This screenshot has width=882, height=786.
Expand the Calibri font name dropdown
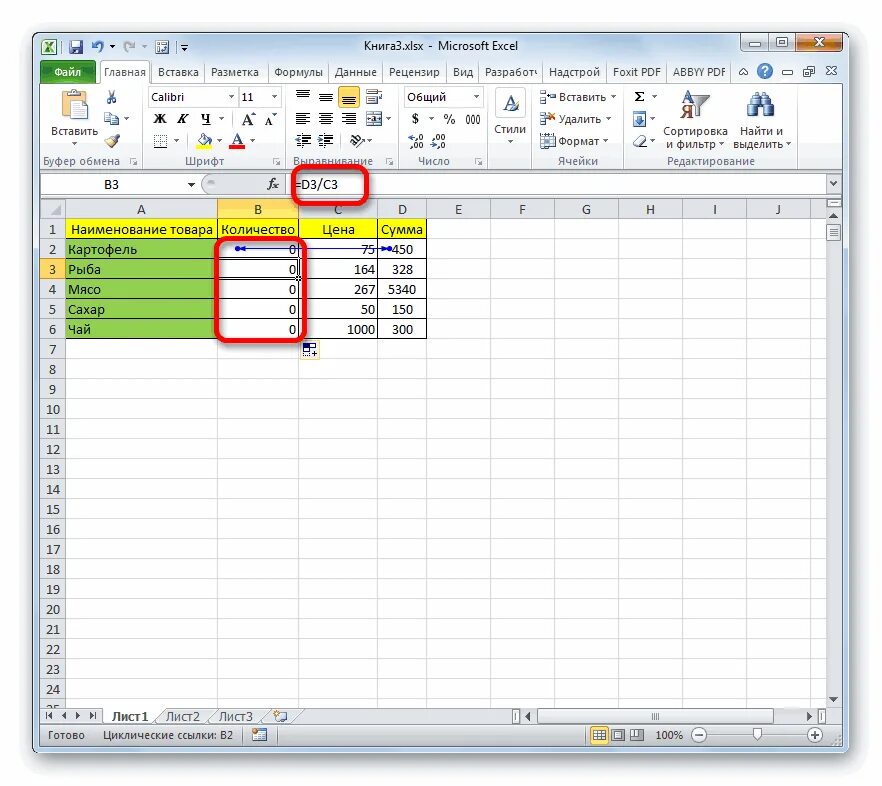click(231, 97)
